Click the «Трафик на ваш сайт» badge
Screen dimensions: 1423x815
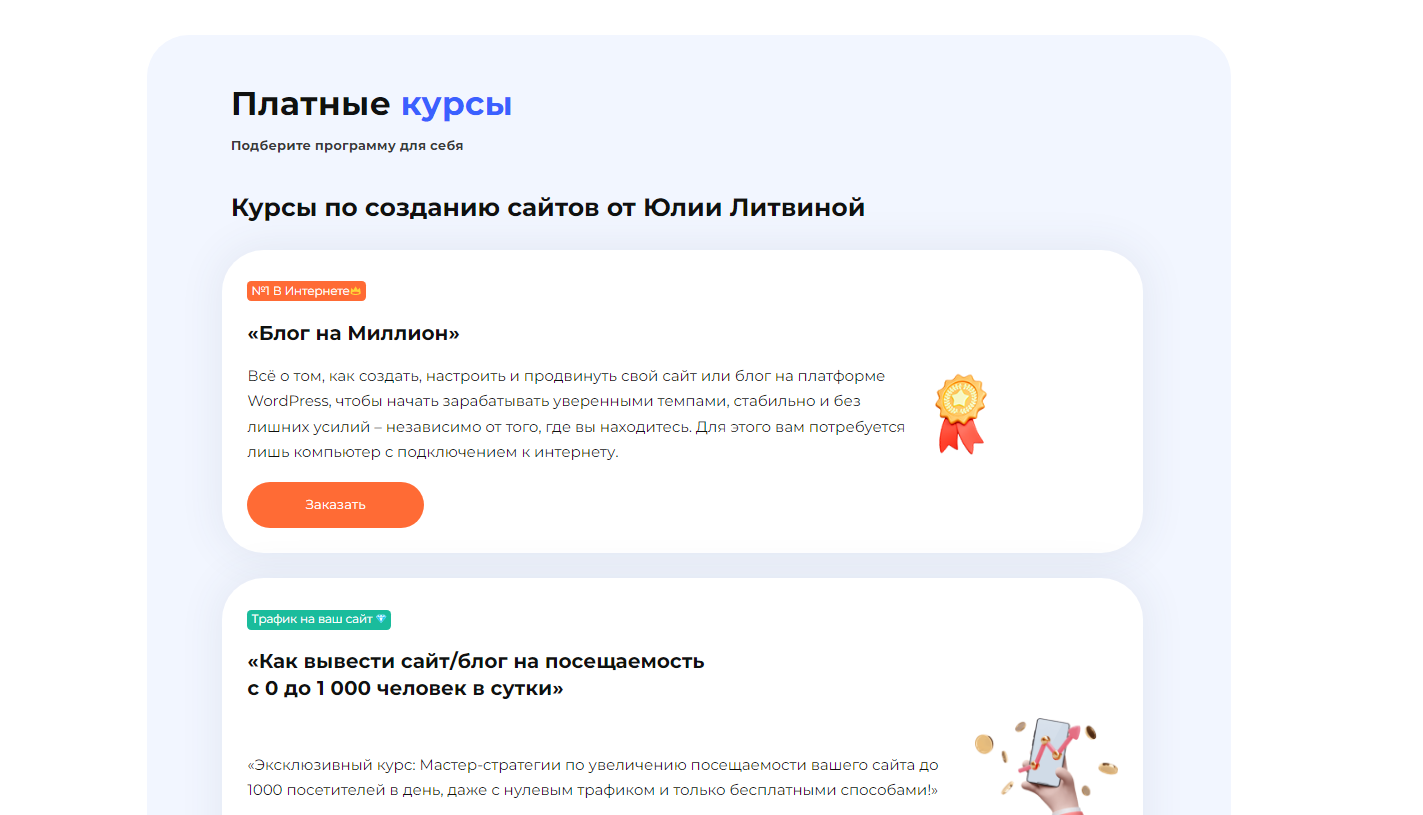click(319, 619)
